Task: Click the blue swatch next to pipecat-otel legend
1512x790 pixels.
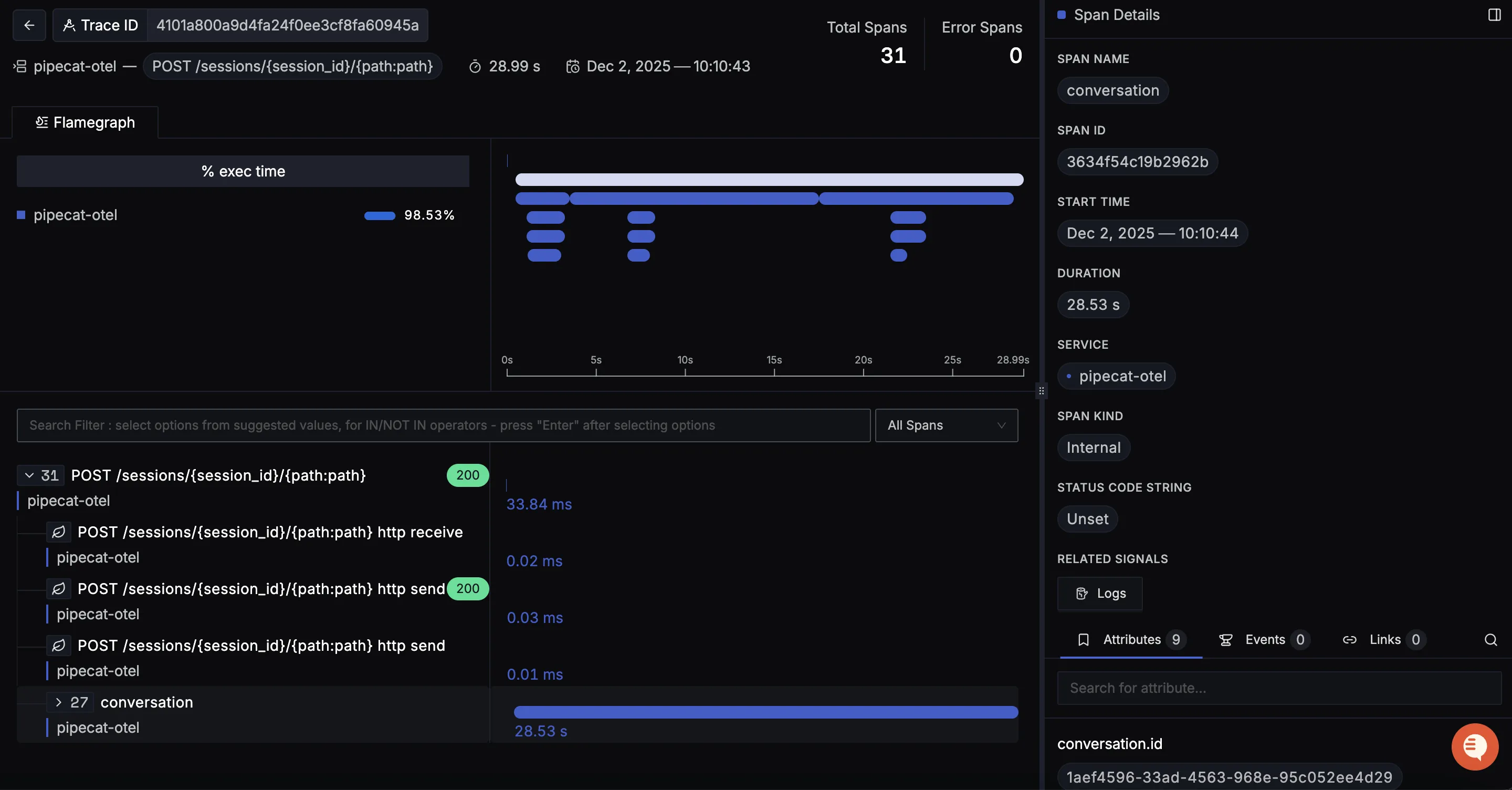Action: (x=21, y=215)
